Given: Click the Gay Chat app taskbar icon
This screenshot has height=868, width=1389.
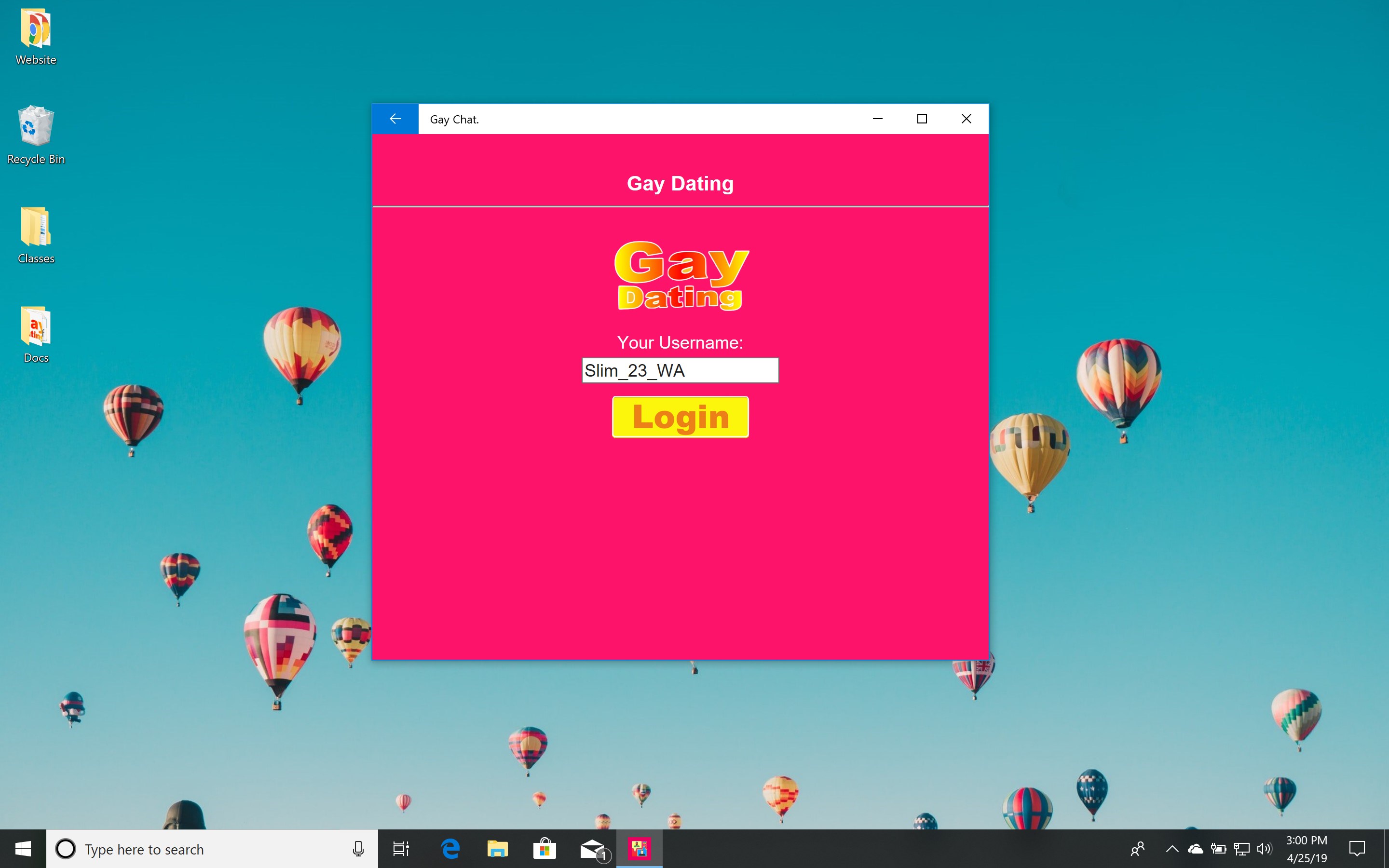Looking at the screenshot, I should click(639, 849).
